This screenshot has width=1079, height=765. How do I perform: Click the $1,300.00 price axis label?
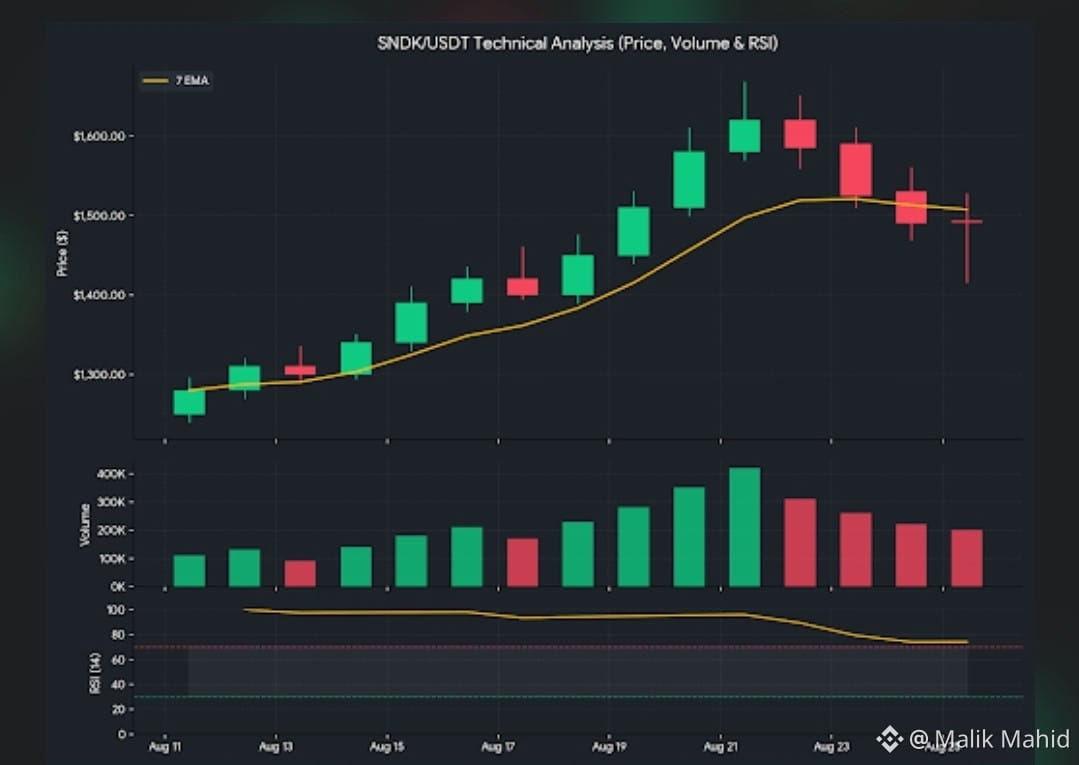[99, 375]
